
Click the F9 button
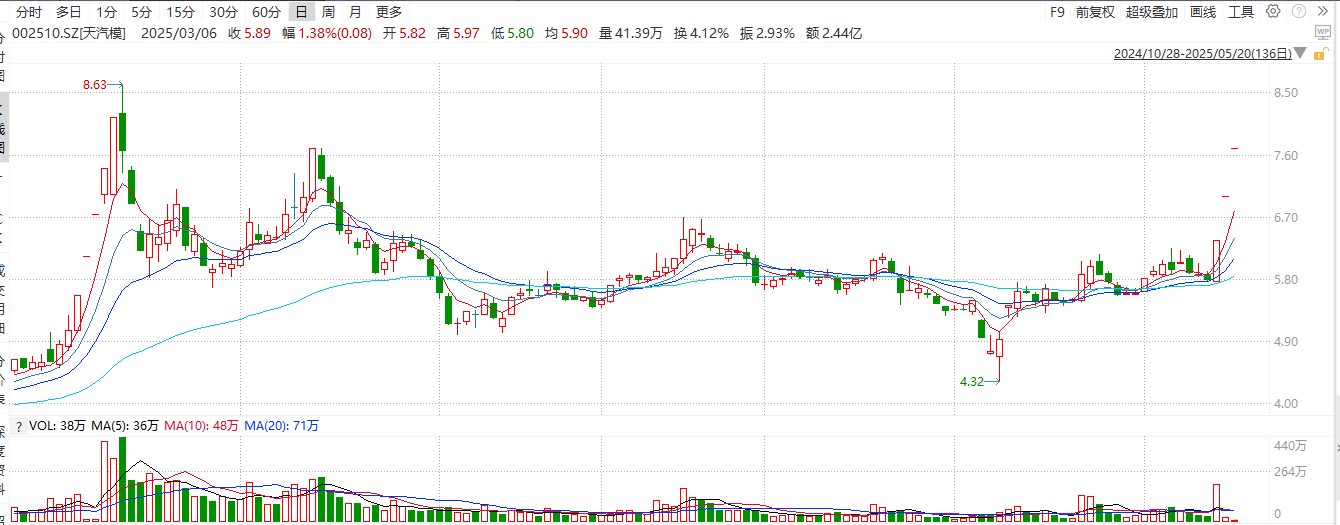pos(1057,12)
